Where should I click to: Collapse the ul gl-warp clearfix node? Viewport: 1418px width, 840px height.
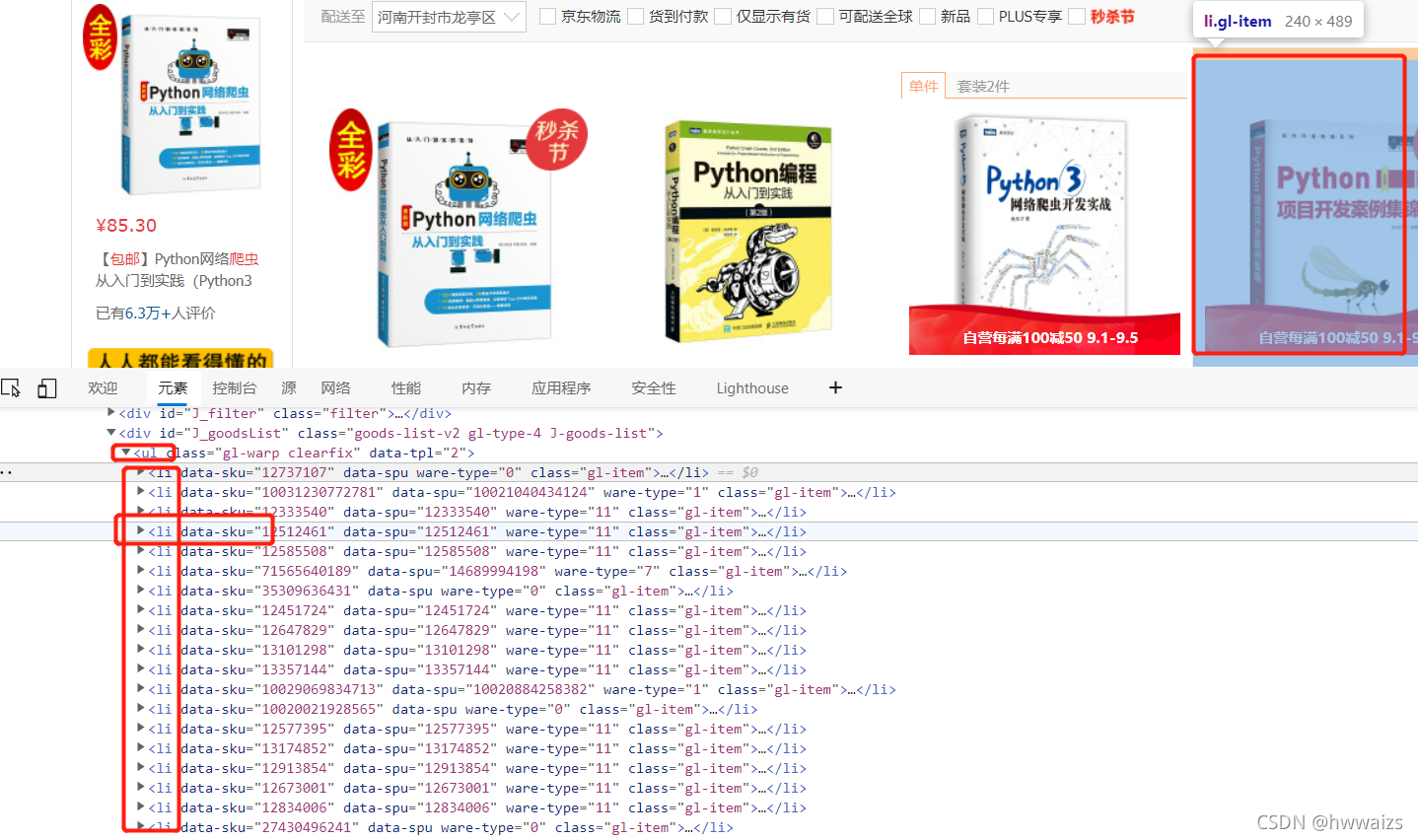126,453
